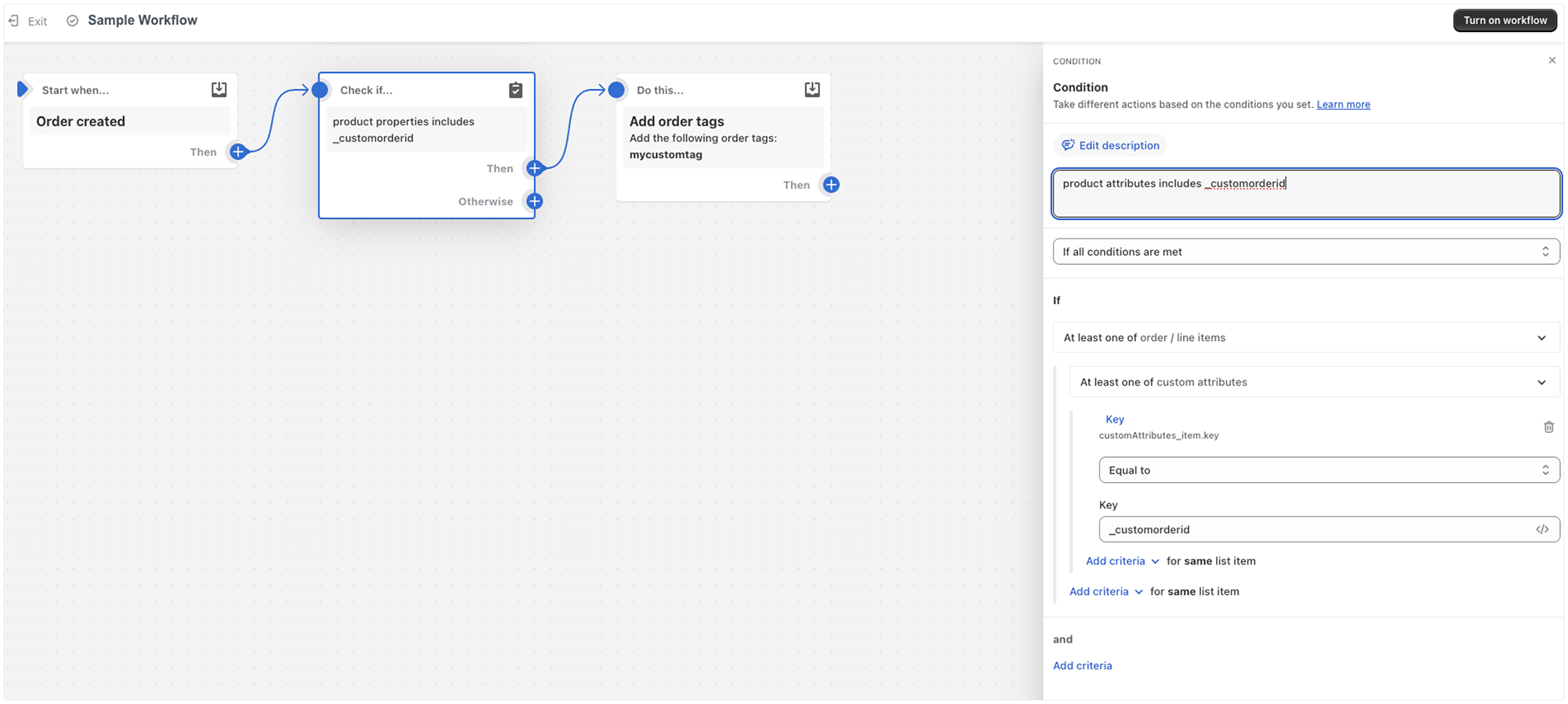Open the outer Add criteria dropdown above the and section
Screen dimensions: 1568x704
[1105, 592]
